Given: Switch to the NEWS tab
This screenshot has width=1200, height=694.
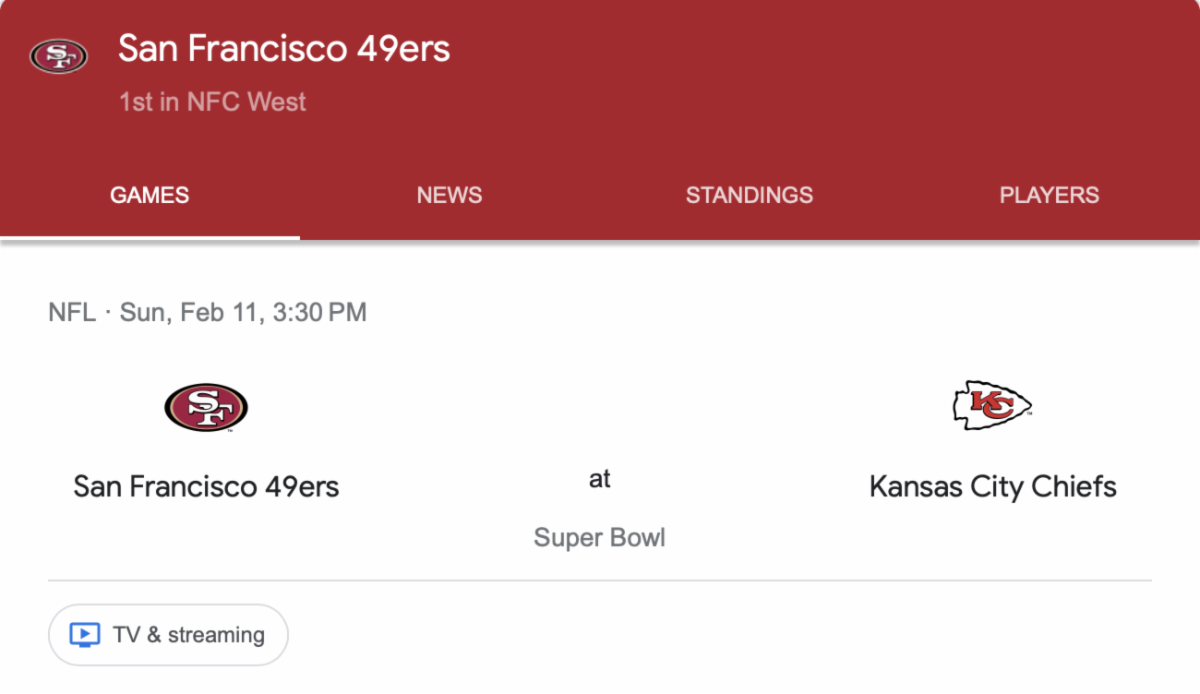Looking at the screenshot, I should pyautogui.click(x=449, y=195).
